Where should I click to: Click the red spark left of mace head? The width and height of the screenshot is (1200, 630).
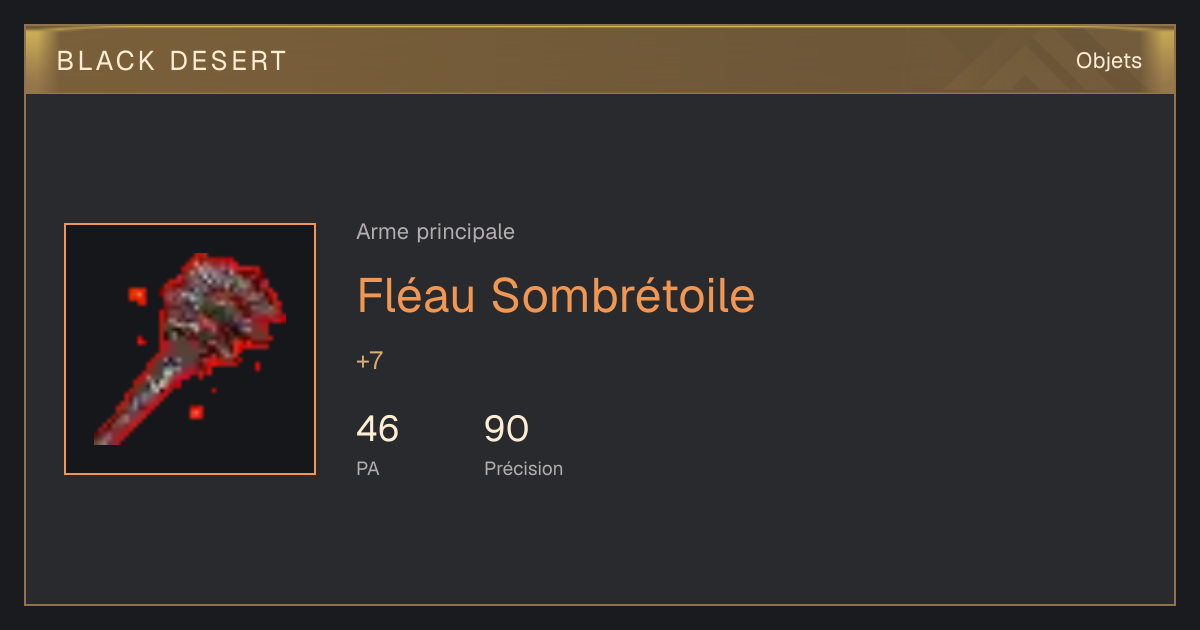tap(137, 296)
